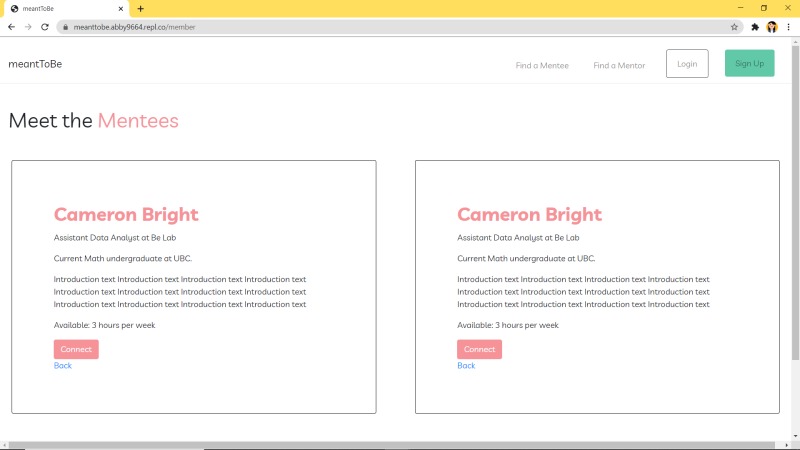The image size is (800, 450).
Task: Minimize the browser window
Action: [x=740, y=8]
